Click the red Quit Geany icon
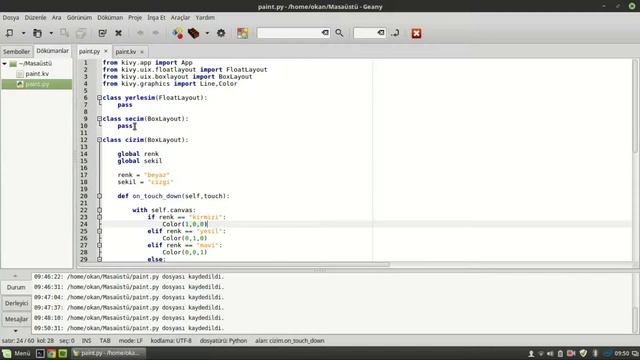This screenshot has width=640, height=360. (416, 33)
